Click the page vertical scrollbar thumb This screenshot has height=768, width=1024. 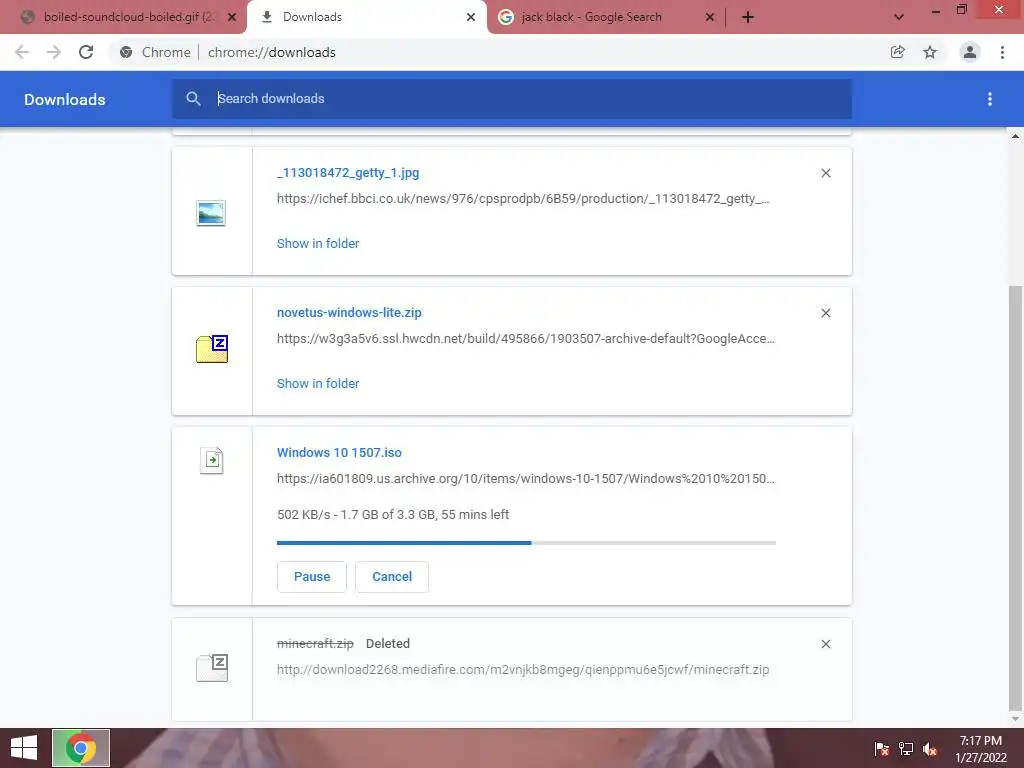tap(1015, 498)
